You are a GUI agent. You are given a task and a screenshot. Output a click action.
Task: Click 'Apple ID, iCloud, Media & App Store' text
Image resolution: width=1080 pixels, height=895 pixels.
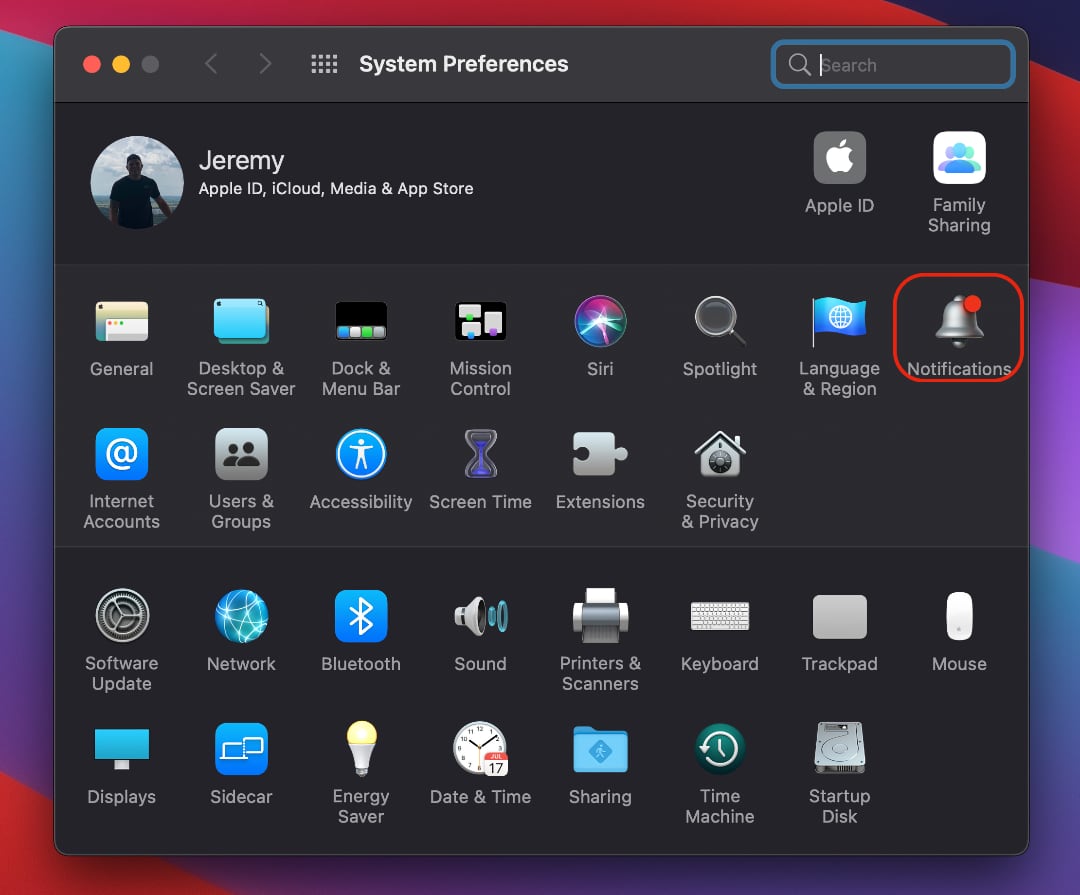coord(336,189)
